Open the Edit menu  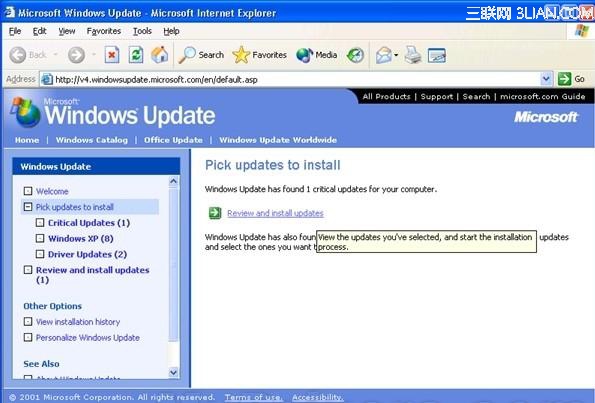[39, 31]
